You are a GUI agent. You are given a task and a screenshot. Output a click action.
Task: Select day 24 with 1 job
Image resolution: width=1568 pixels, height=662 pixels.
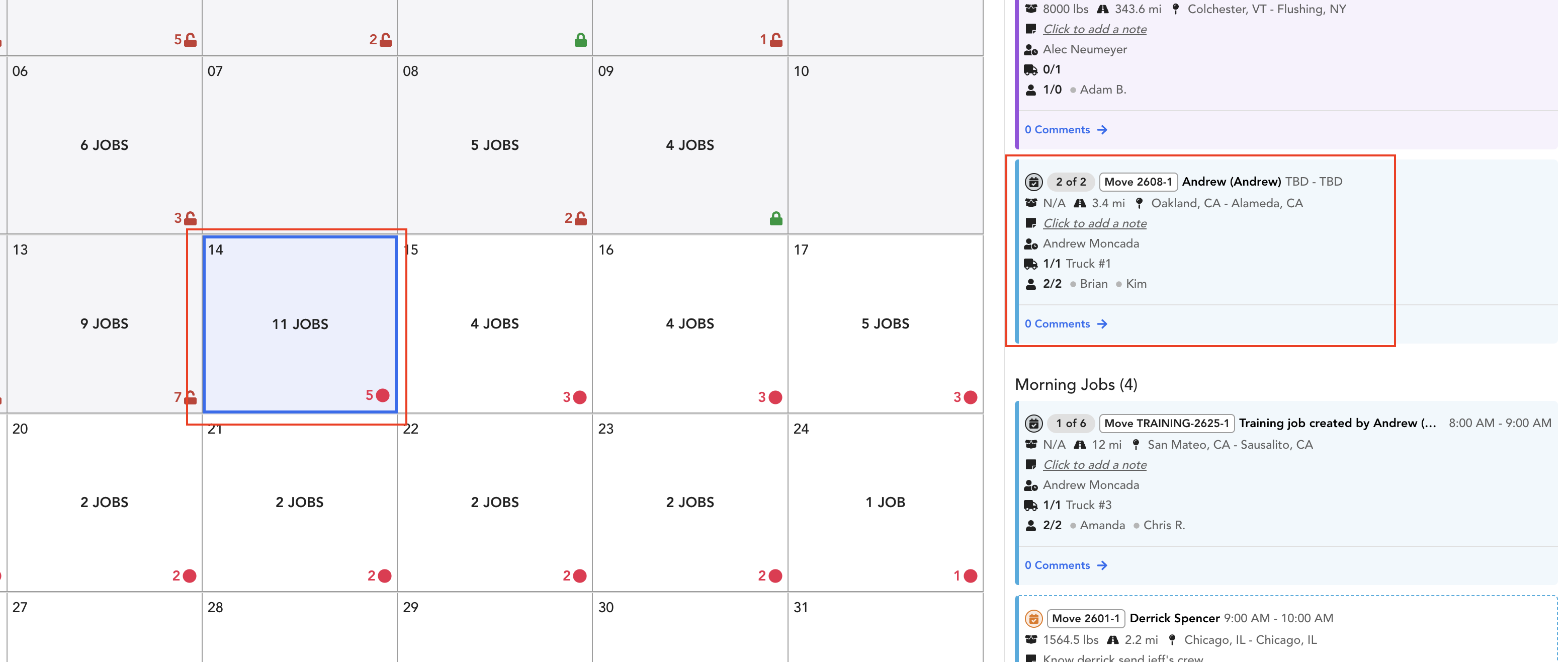tap(885, 502)
